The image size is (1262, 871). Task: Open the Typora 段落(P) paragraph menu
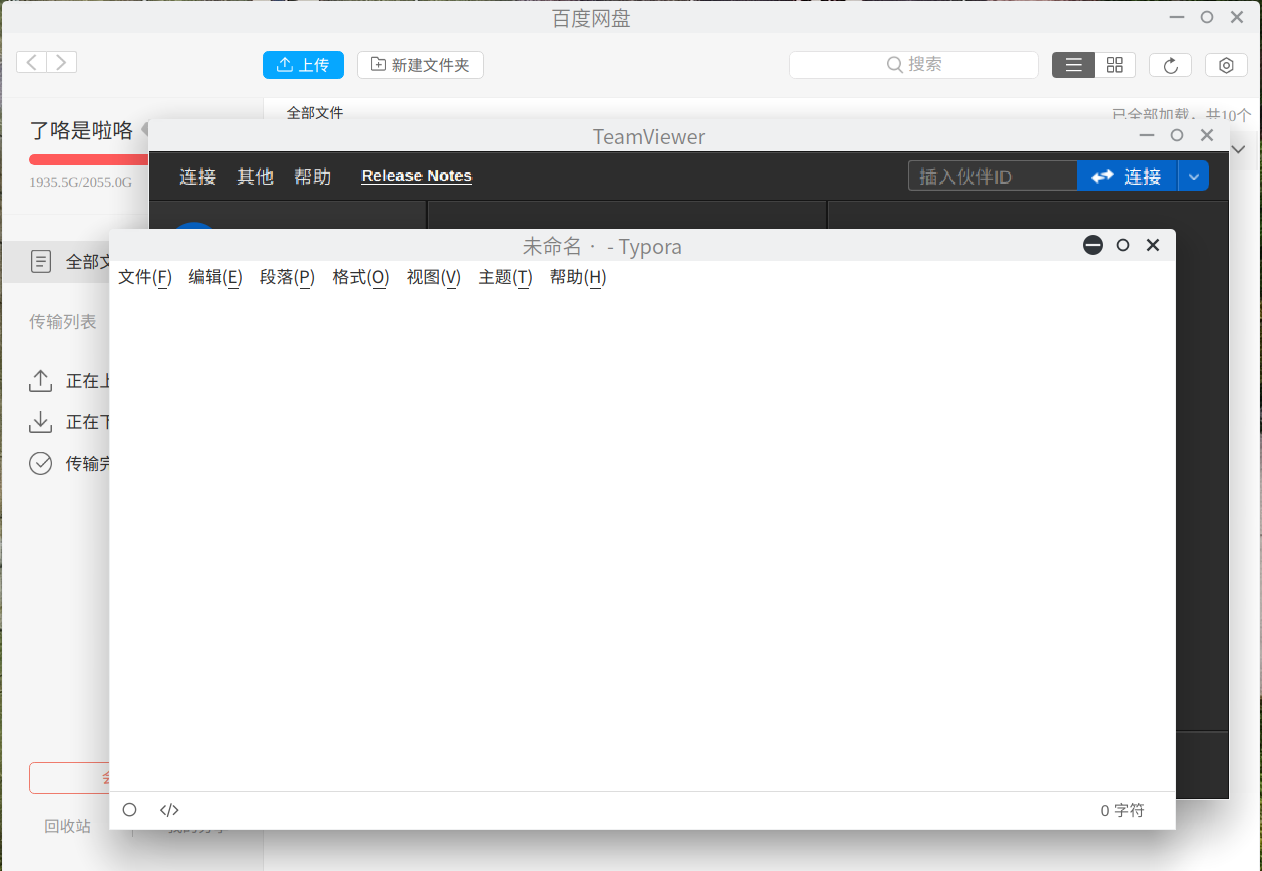point(287,277)
